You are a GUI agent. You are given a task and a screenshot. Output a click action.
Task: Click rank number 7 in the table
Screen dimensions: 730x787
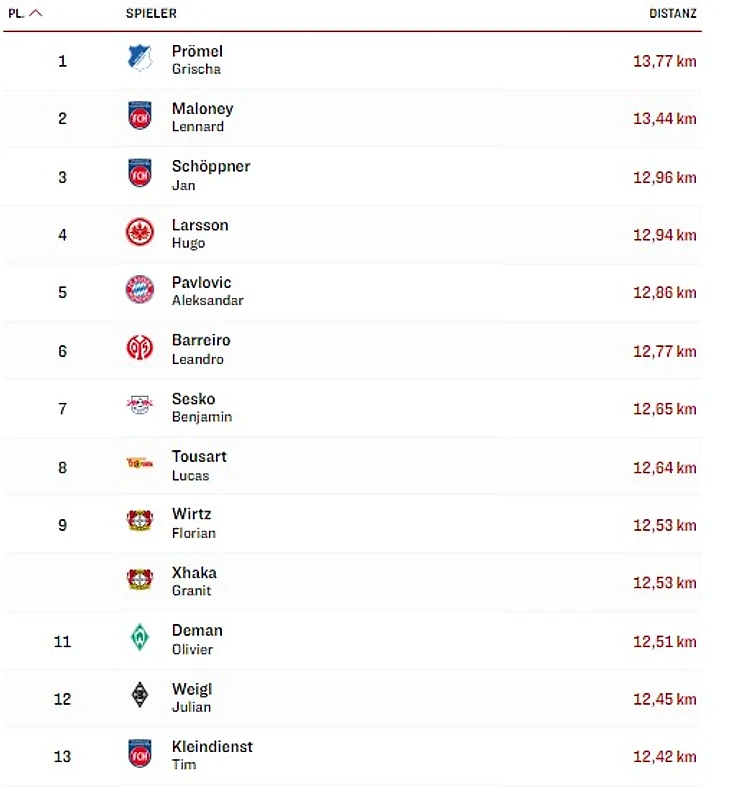[x=63, y=409]
